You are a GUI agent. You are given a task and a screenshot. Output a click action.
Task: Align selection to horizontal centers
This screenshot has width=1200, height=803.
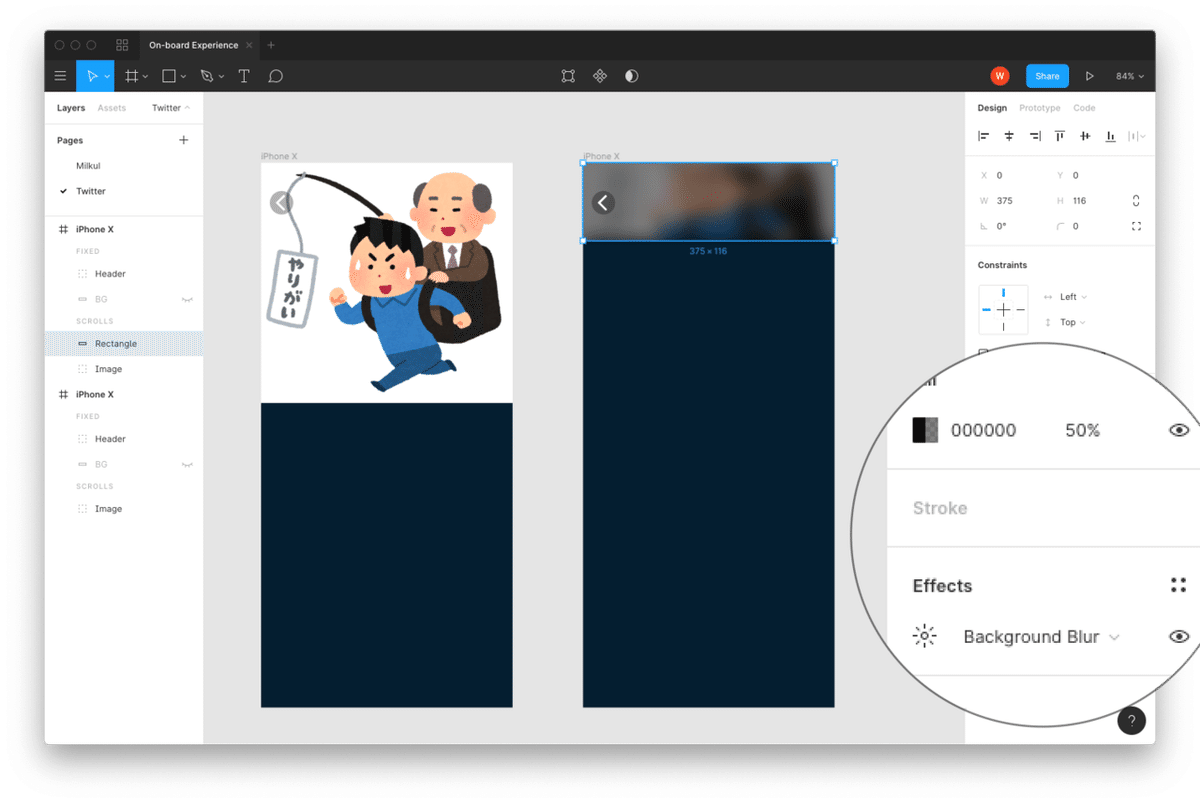pos(1009,136)
